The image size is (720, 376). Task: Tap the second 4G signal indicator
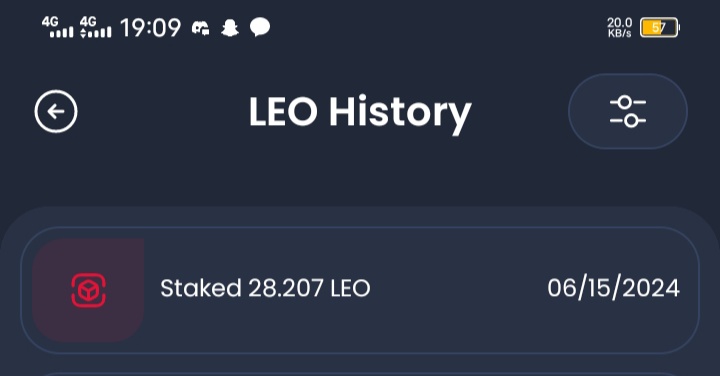pyautogui.click(x=96, y=27)
